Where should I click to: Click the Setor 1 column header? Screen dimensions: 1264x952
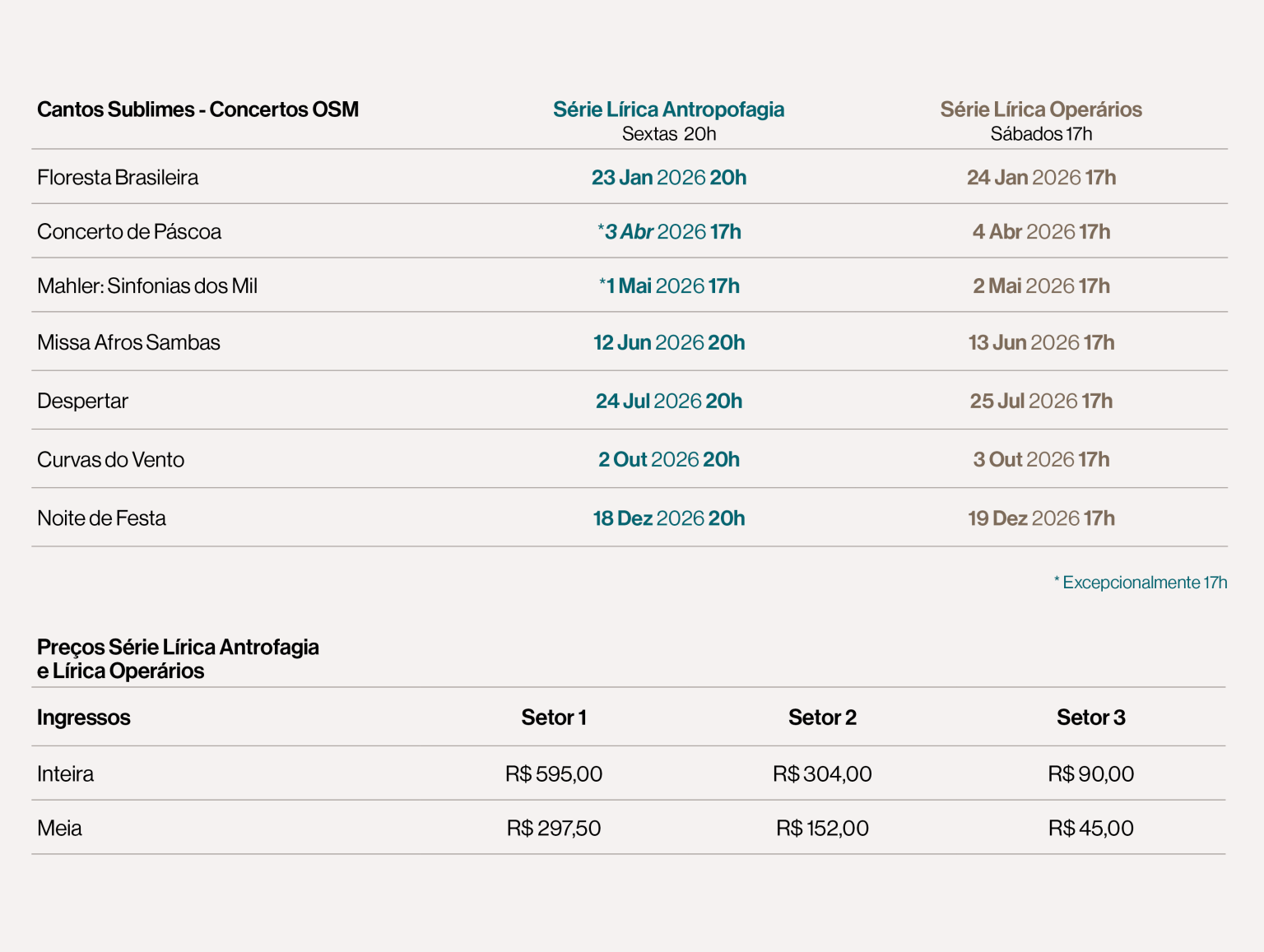(x=554, y=717)
